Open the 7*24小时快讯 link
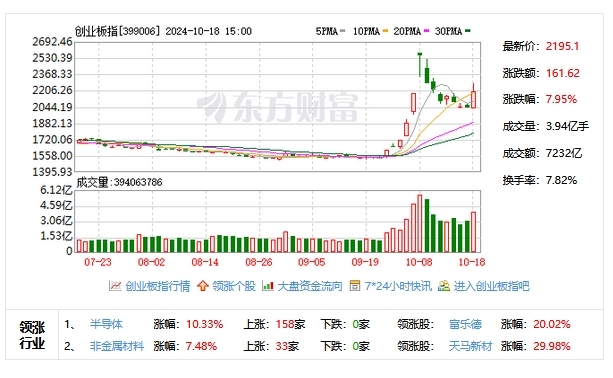The image size is (613, 378). [x=398, y=286]
